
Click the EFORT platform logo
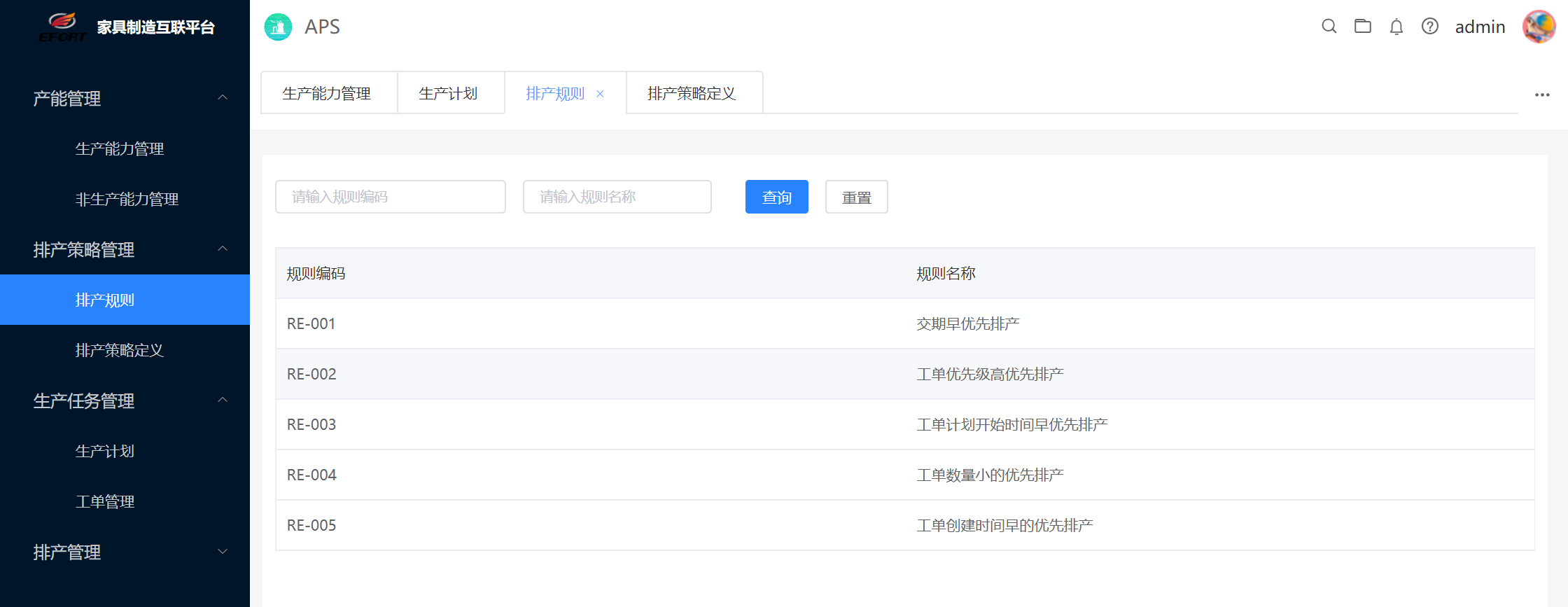[x=62, y=27]
